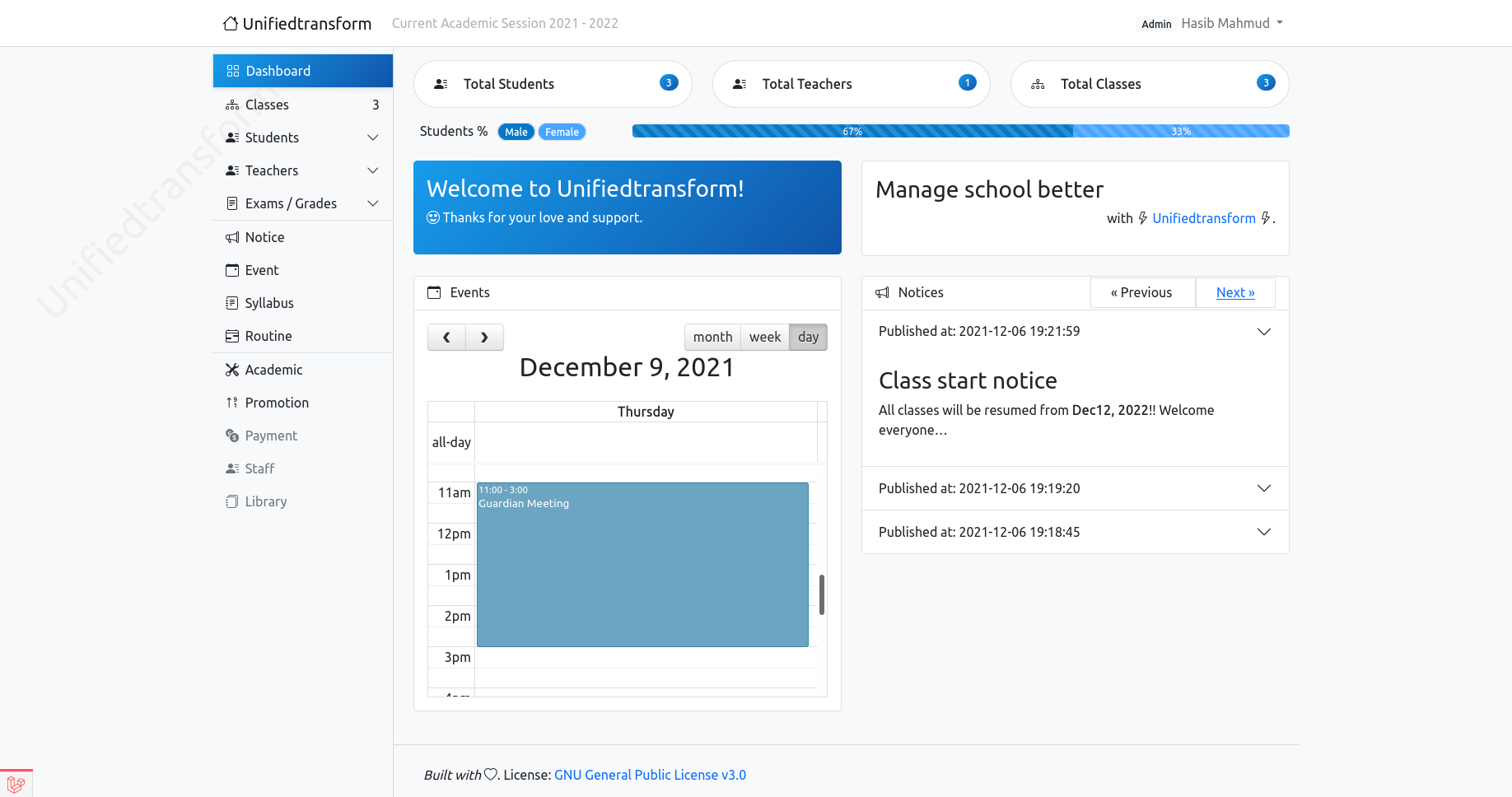The image size is (1512, 797).
Task: Click the calendar vertical scrollbar
Action: (x=822, y=594)
